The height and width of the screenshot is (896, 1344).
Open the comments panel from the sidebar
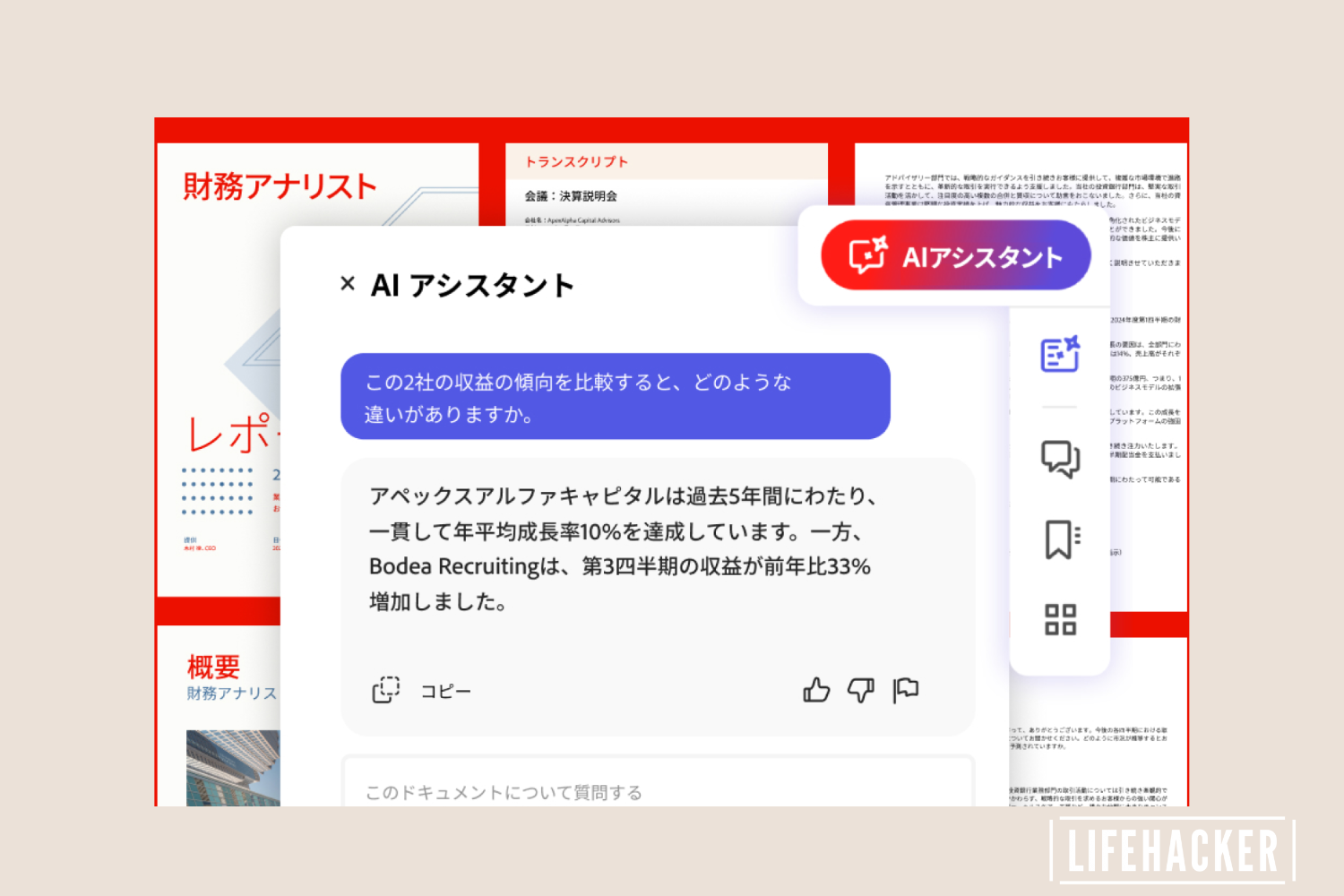1061,460
